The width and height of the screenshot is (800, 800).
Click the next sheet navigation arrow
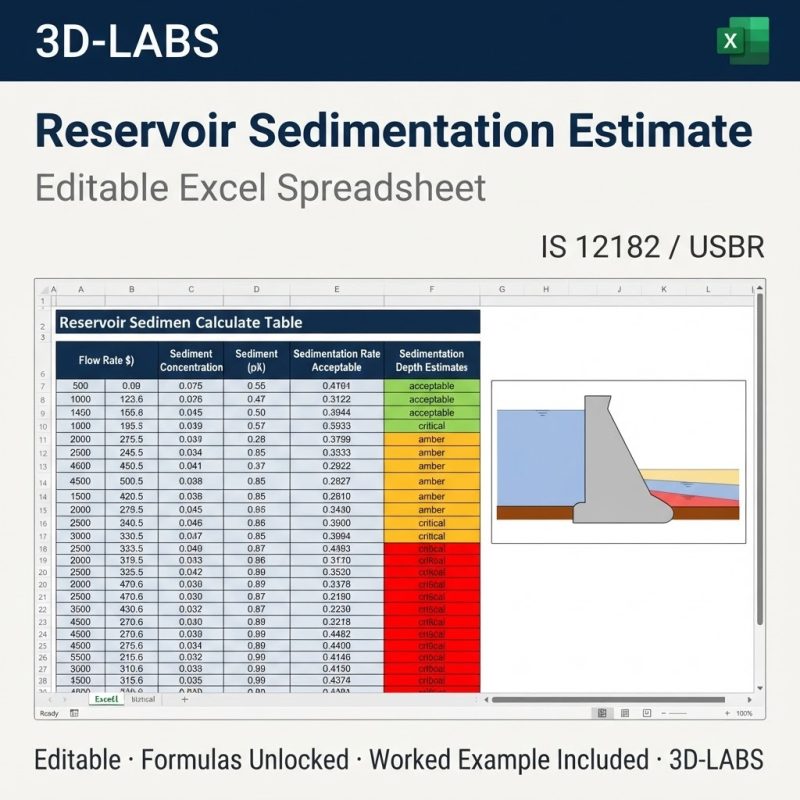pyautogui.click(x=65, y=699)
